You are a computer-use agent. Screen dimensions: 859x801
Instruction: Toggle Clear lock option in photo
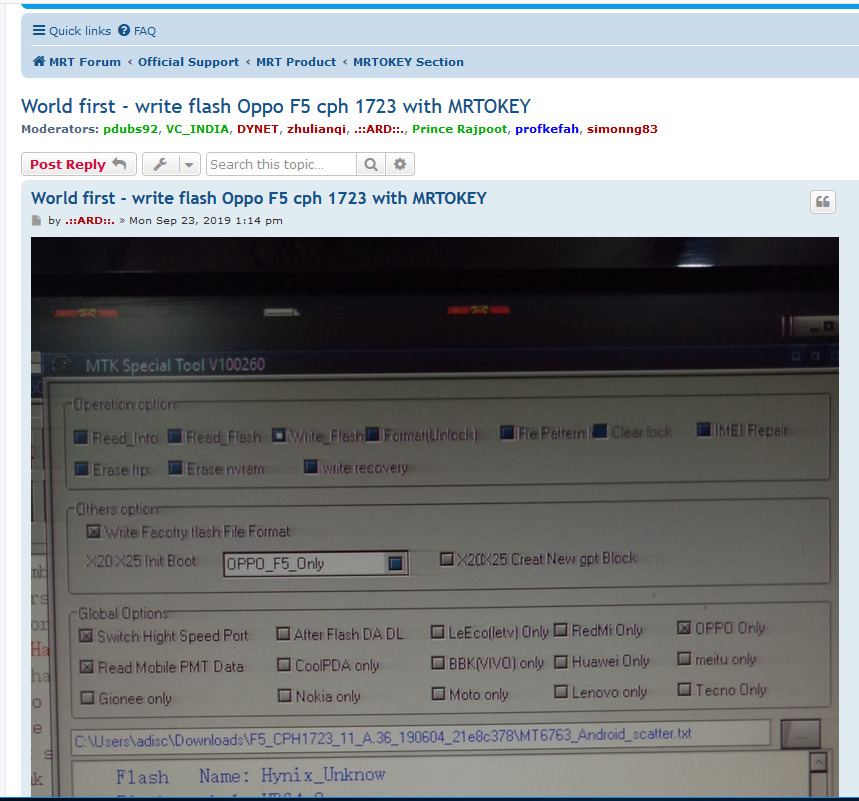click(600, 431)
